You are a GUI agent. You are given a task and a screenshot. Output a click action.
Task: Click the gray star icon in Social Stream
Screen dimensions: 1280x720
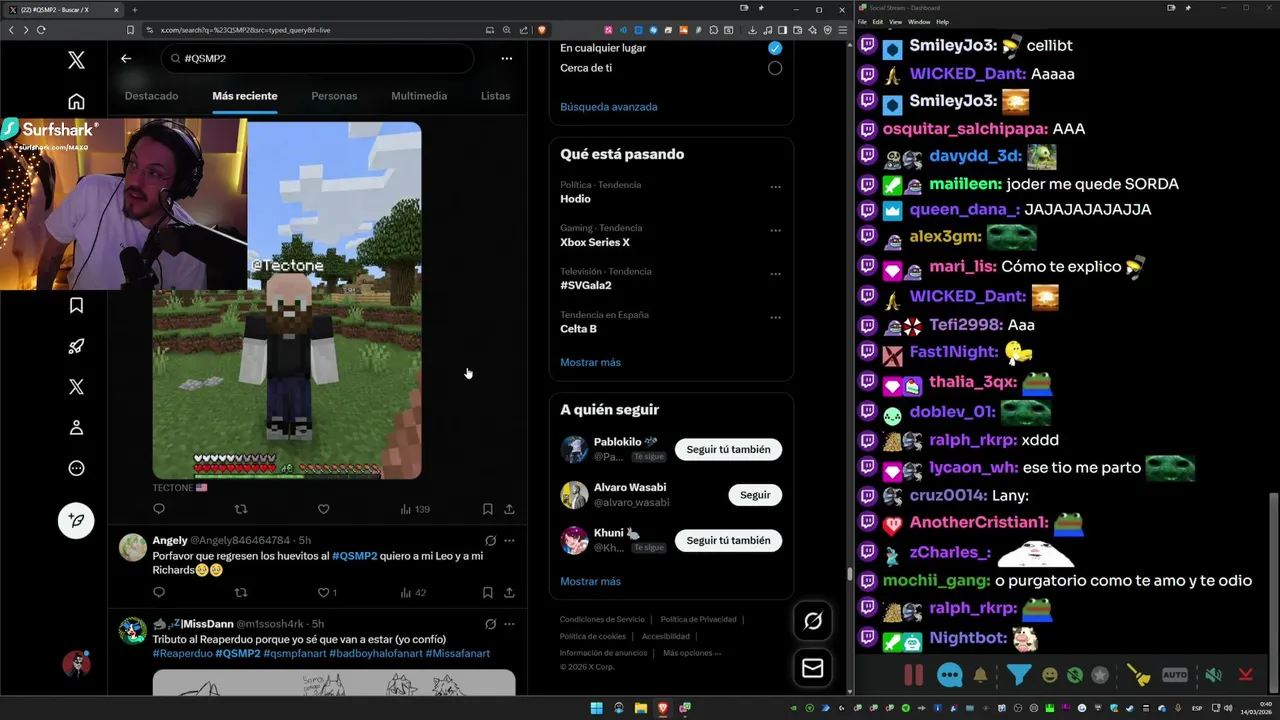[x=1100, y=675]
